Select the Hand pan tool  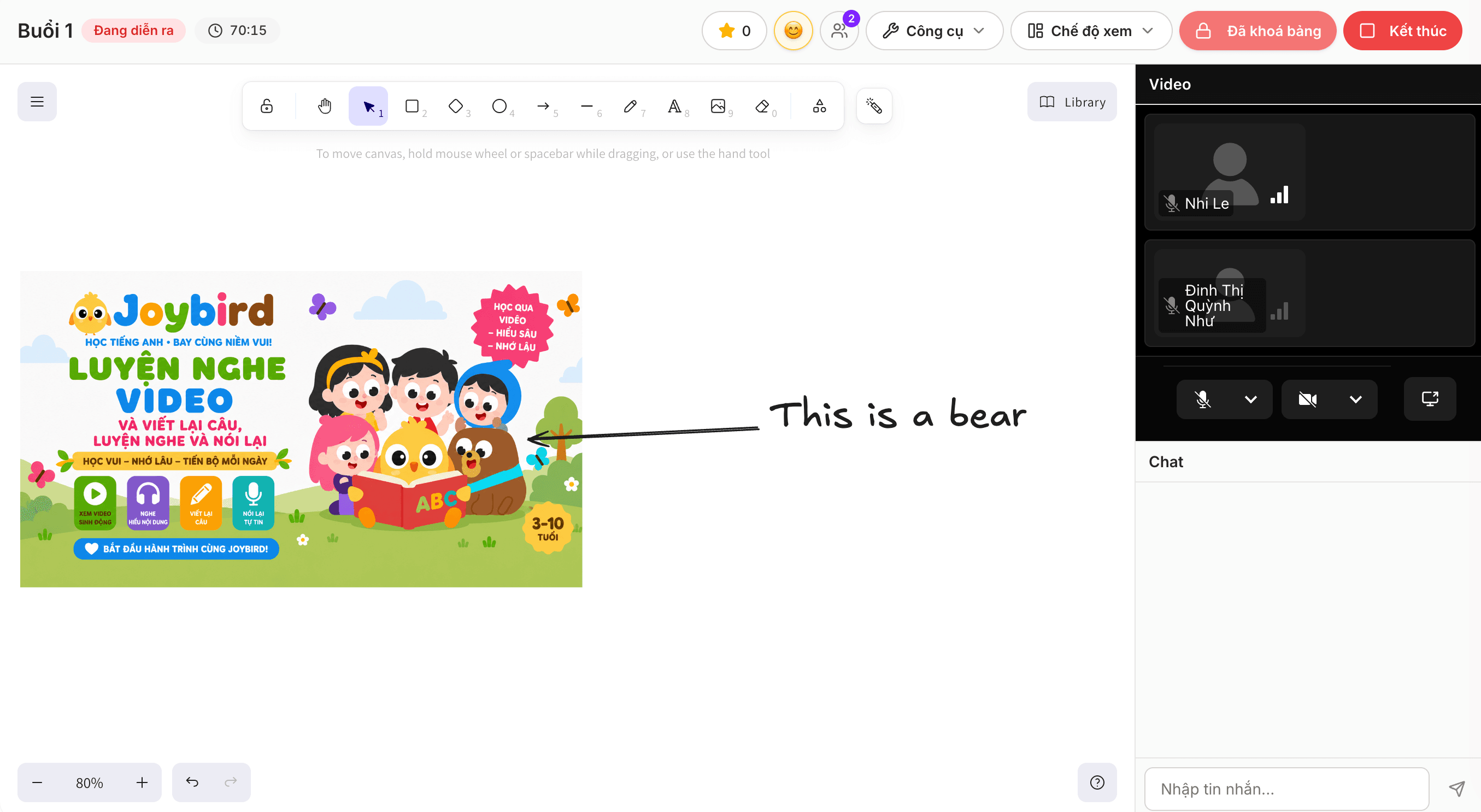(325, 106)
